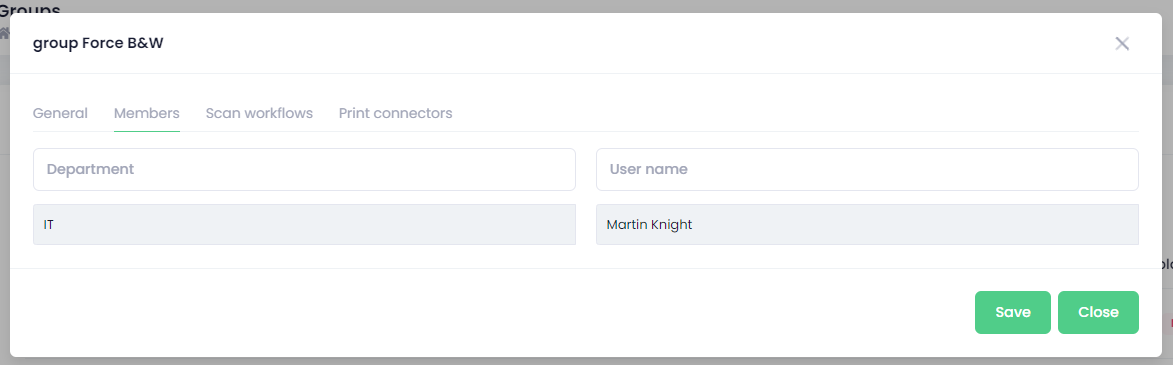The image size is (1173, 365).
Task: Select the Members tab
Action: point(147,114)
